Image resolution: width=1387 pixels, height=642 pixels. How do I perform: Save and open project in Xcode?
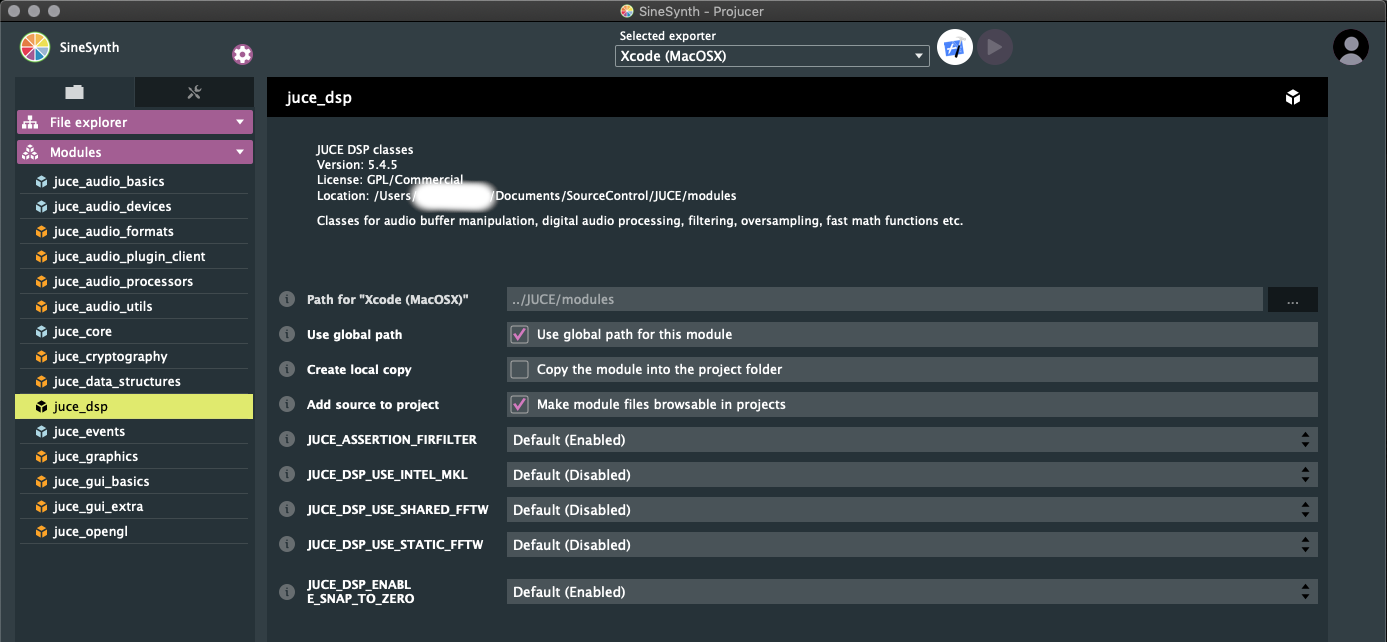tap(955, 47)
